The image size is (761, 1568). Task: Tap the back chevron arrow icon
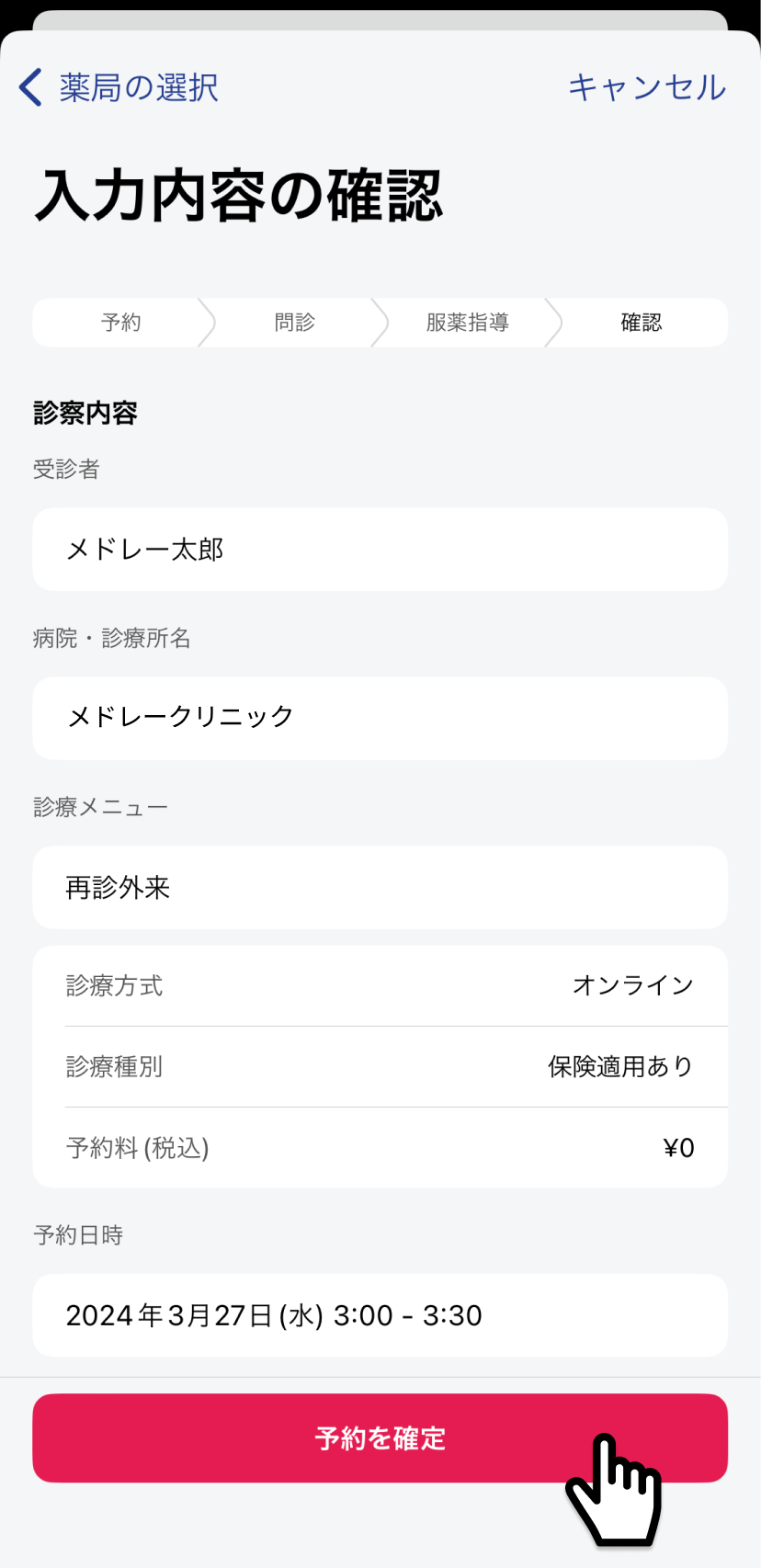[30, 87]
